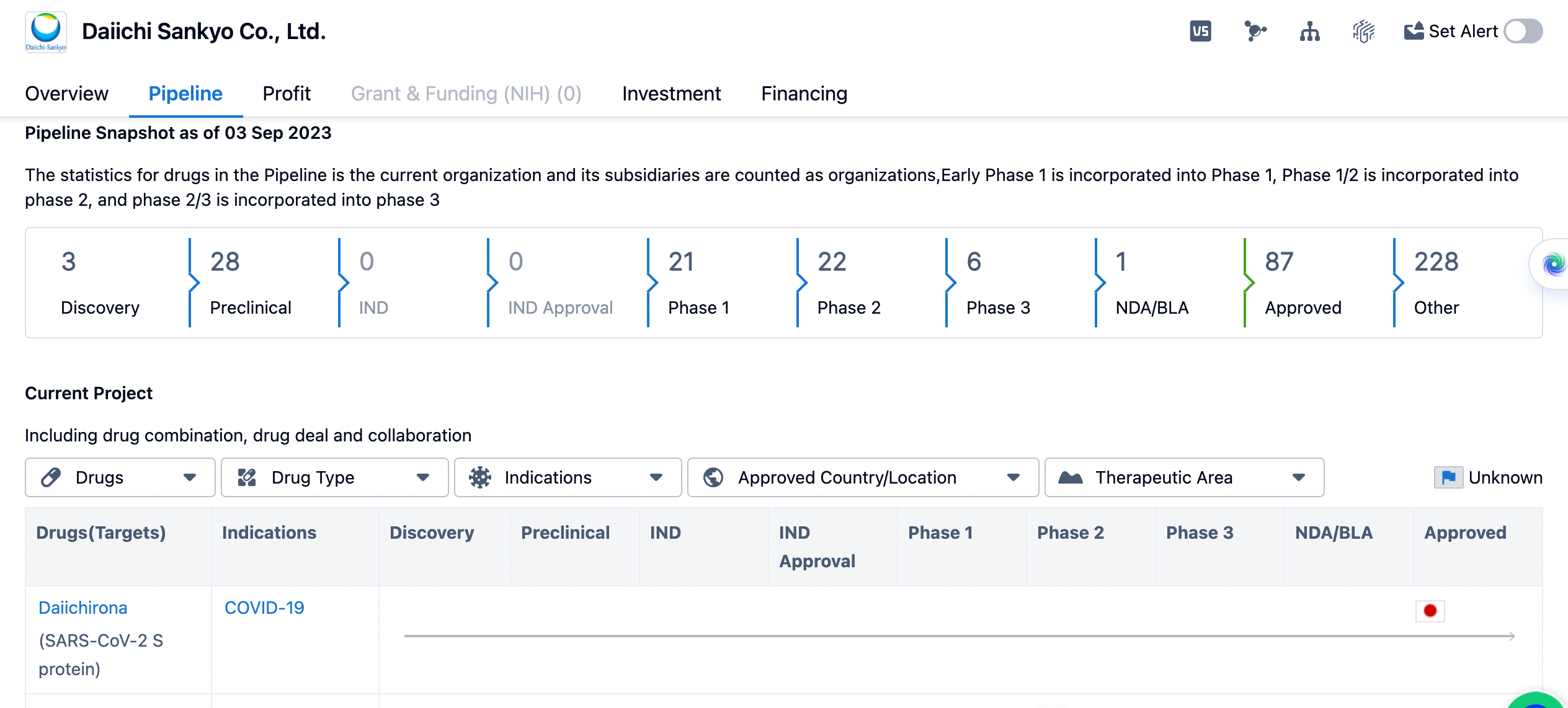Expand the Drug Type dropdown
This screenshot has height=708, width=1568.
click(x=334, y=477)
